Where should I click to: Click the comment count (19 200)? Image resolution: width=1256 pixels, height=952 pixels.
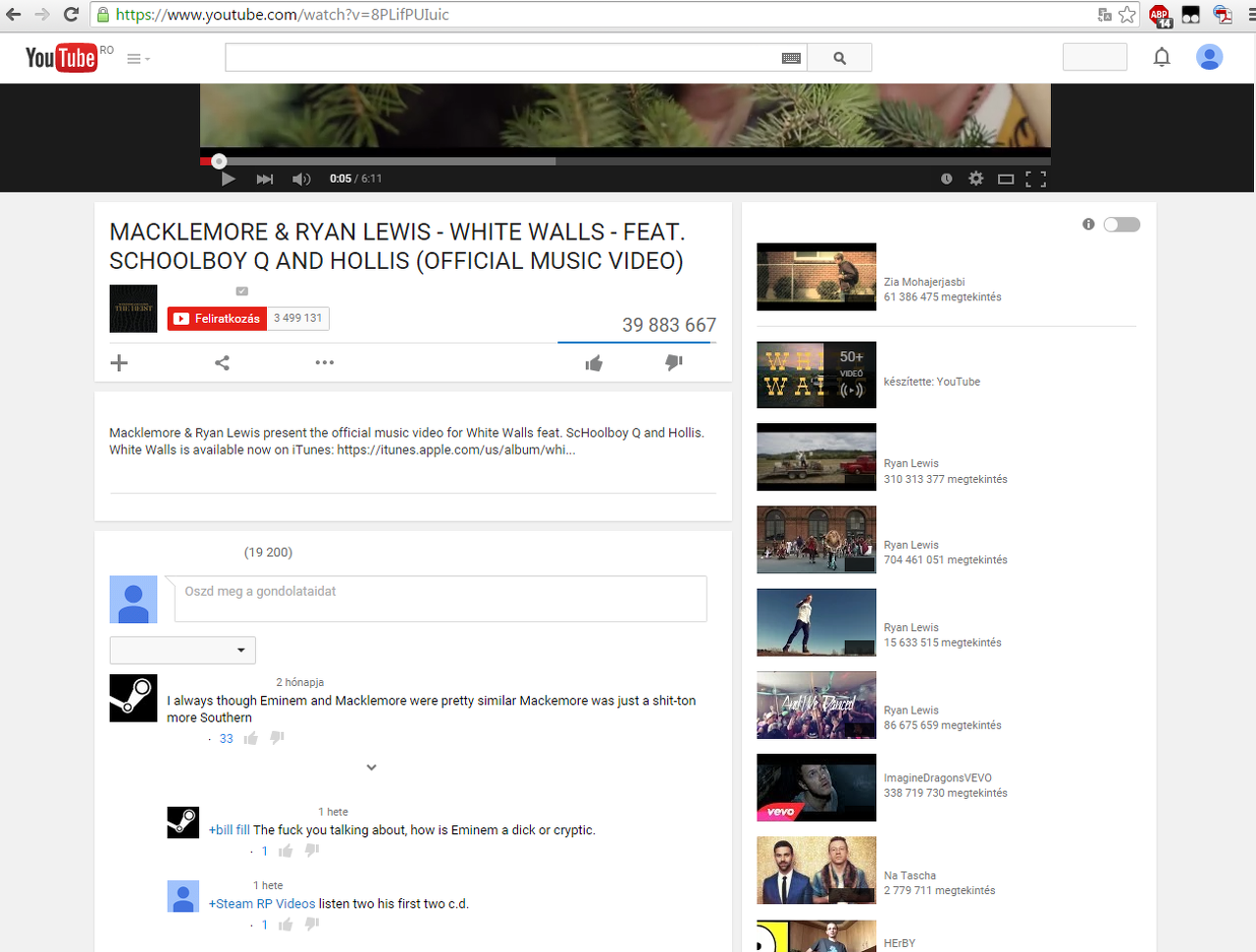click(x=269, y=553)
